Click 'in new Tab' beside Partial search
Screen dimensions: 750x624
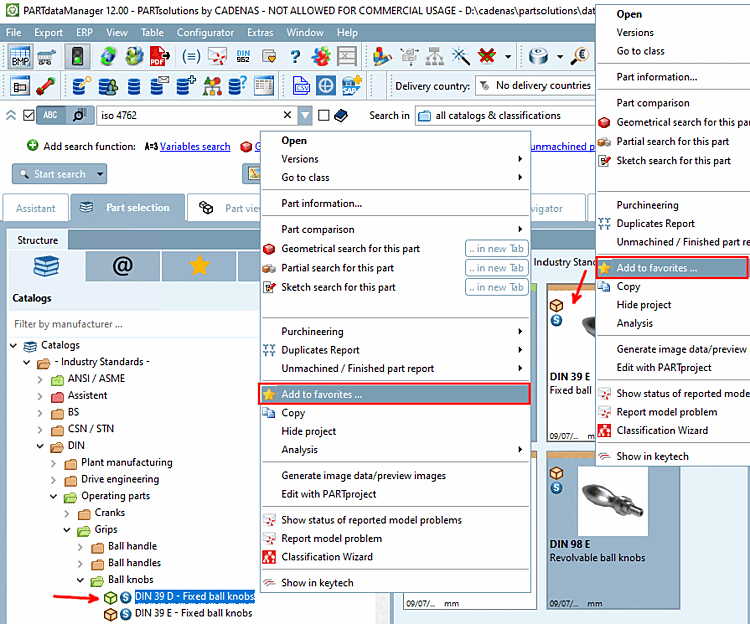(496, 268)
